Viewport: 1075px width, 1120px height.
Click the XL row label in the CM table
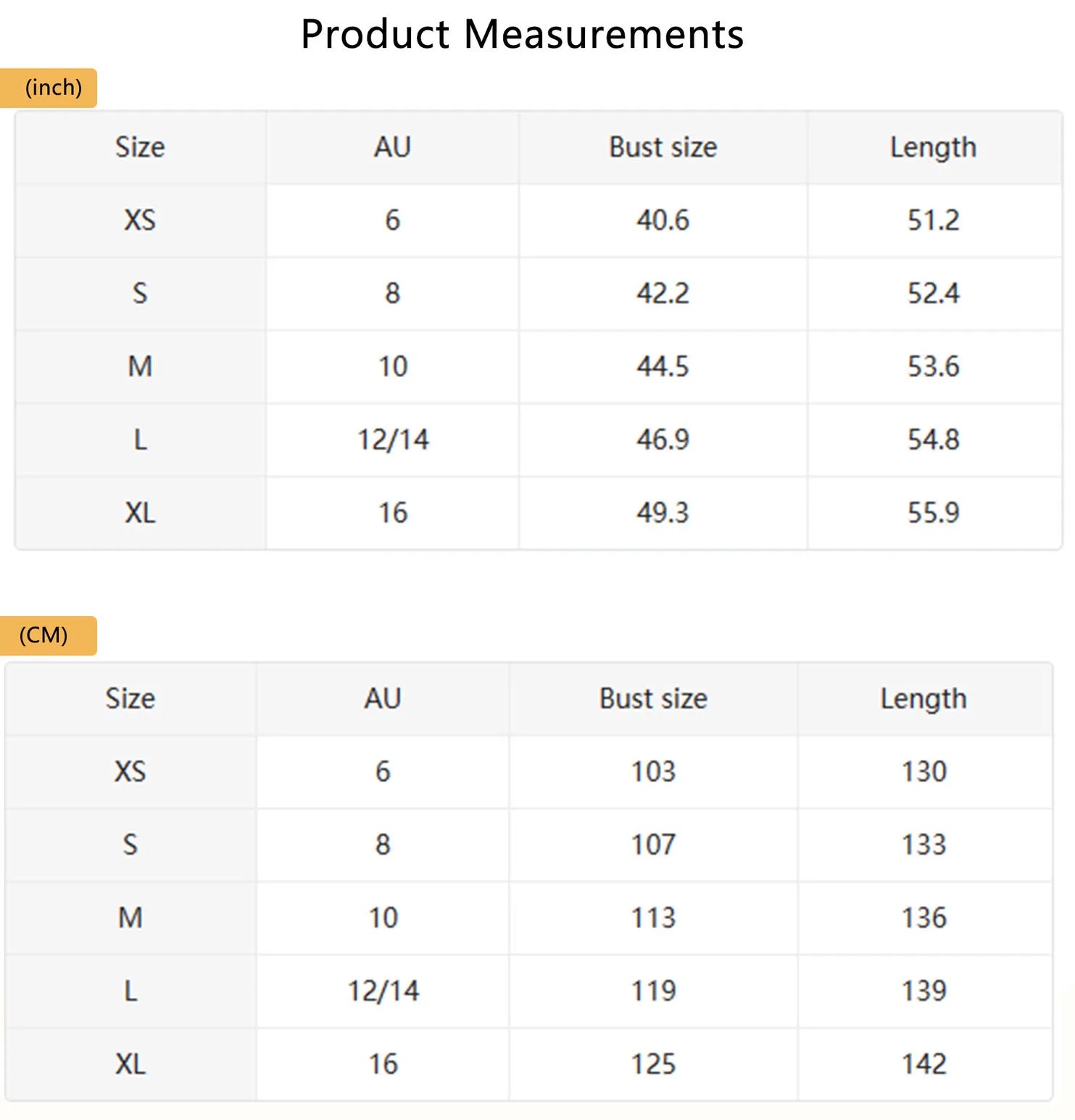[x=130, y=1064]
